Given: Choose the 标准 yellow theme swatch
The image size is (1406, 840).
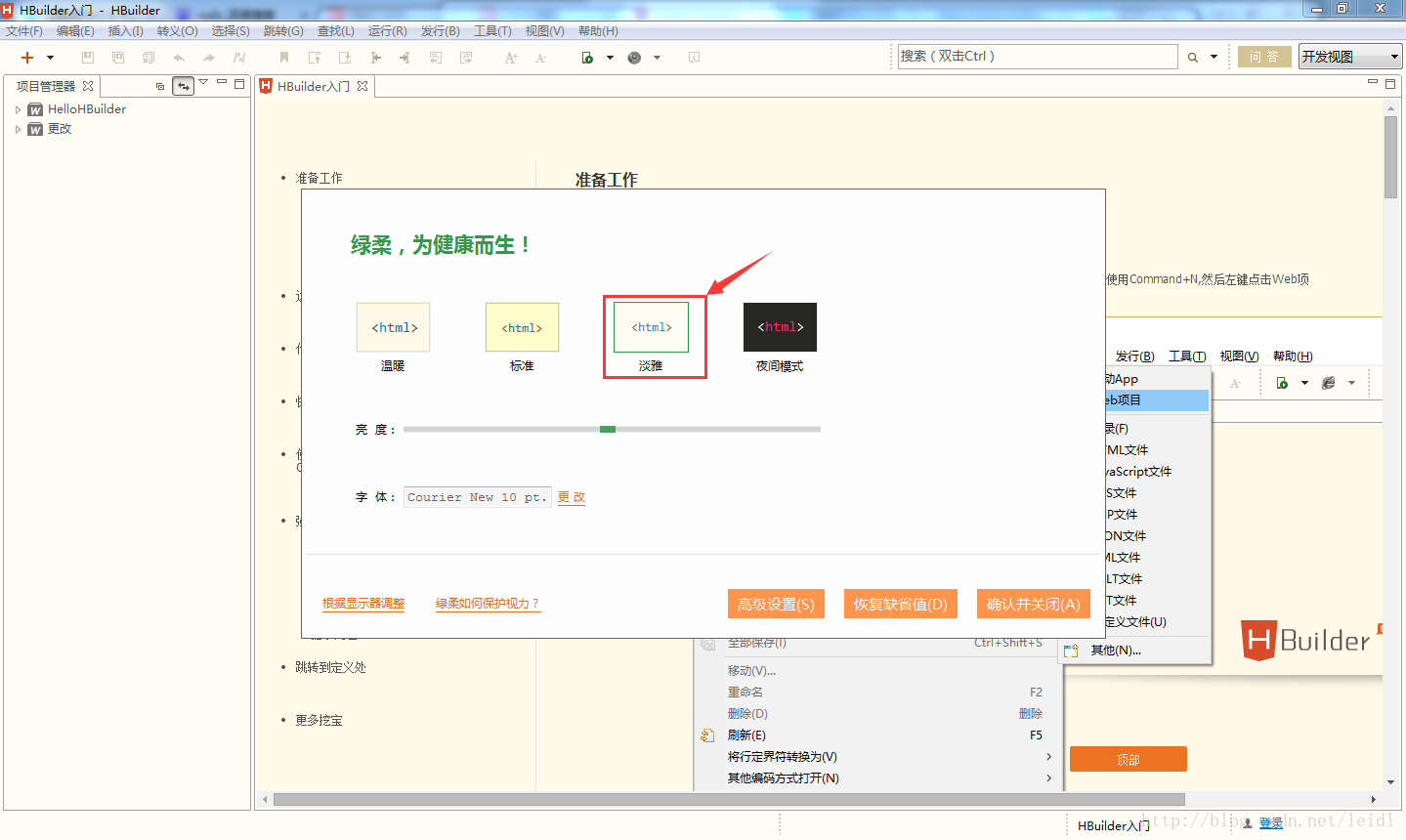Looking at the screenshot, I should point(522,327).
